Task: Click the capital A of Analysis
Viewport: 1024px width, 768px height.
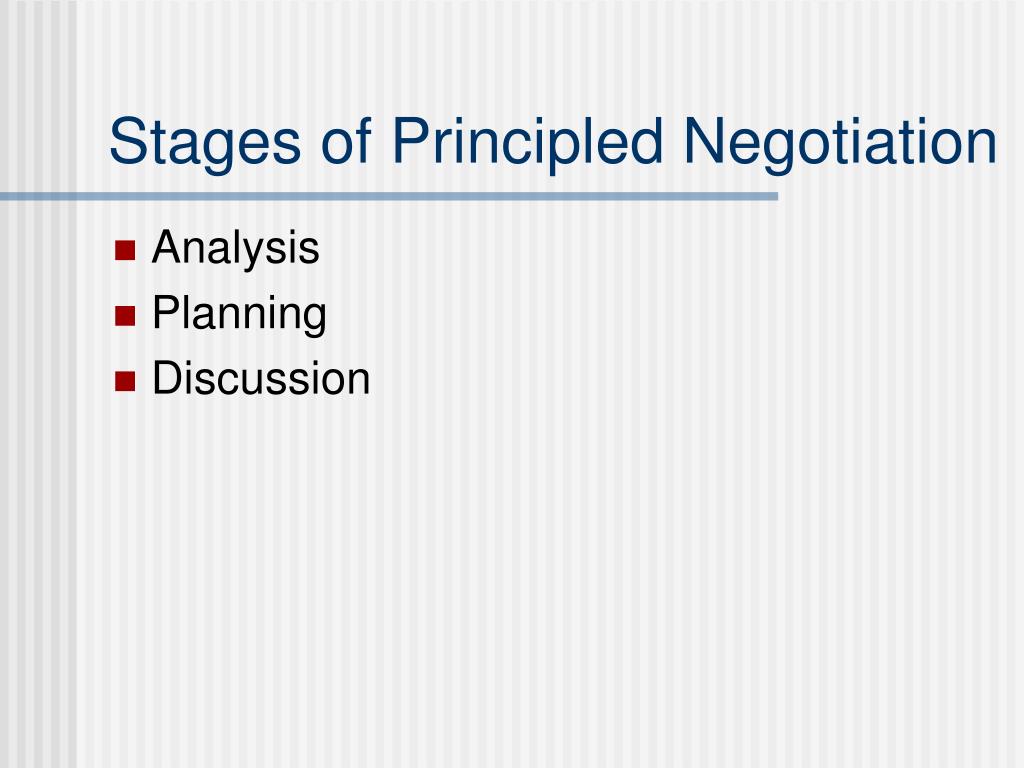Action: pos(168,246)
